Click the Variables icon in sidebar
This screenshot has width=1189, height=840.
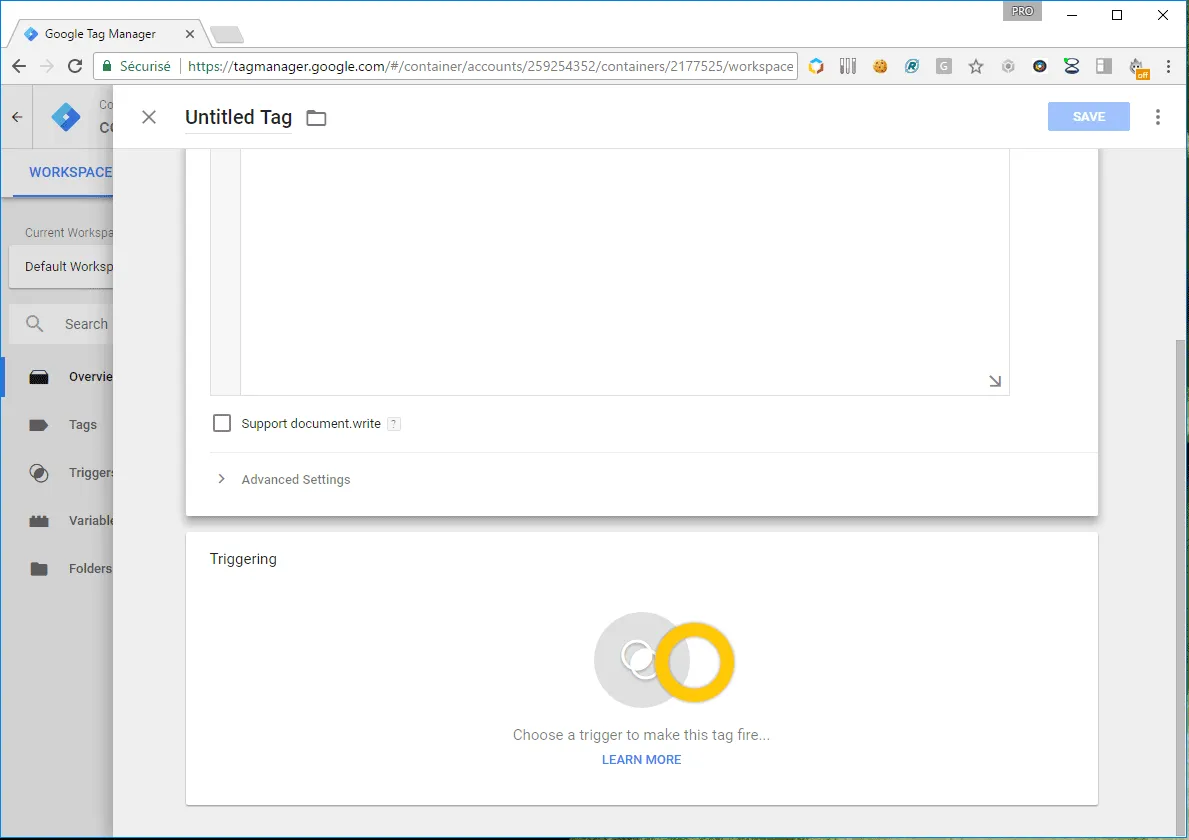39,521
